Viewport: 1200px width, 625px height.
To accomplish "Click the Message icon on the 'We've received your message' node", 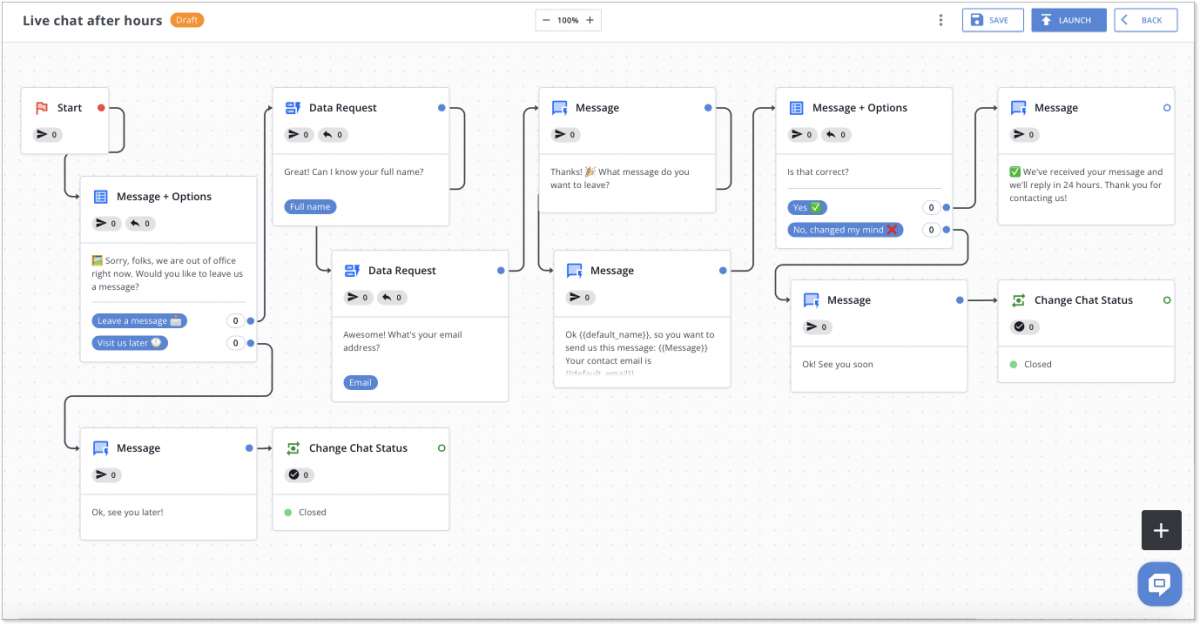I will click(x=1018, y=107).
